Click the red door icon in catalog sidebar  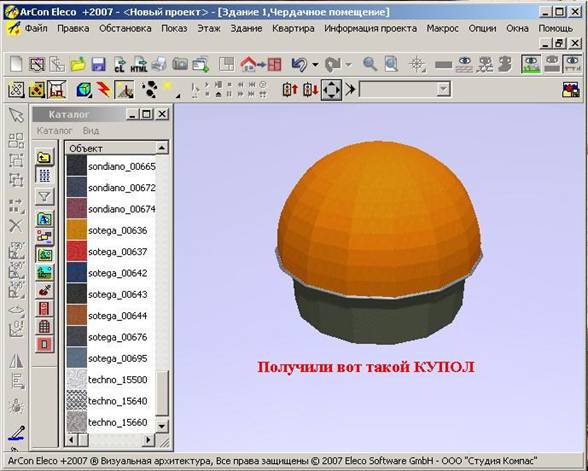coord(44,308)
